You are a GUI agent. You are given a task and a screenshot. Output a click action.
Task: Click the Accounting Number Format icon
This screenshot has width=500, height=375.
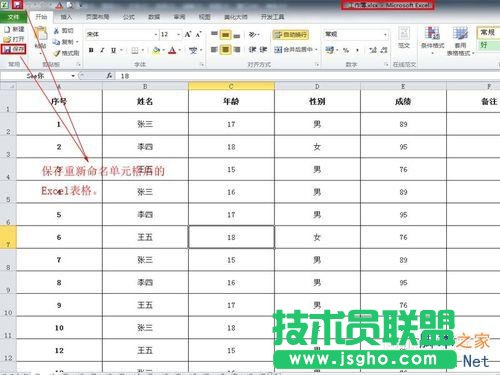[x=330, y=50]
